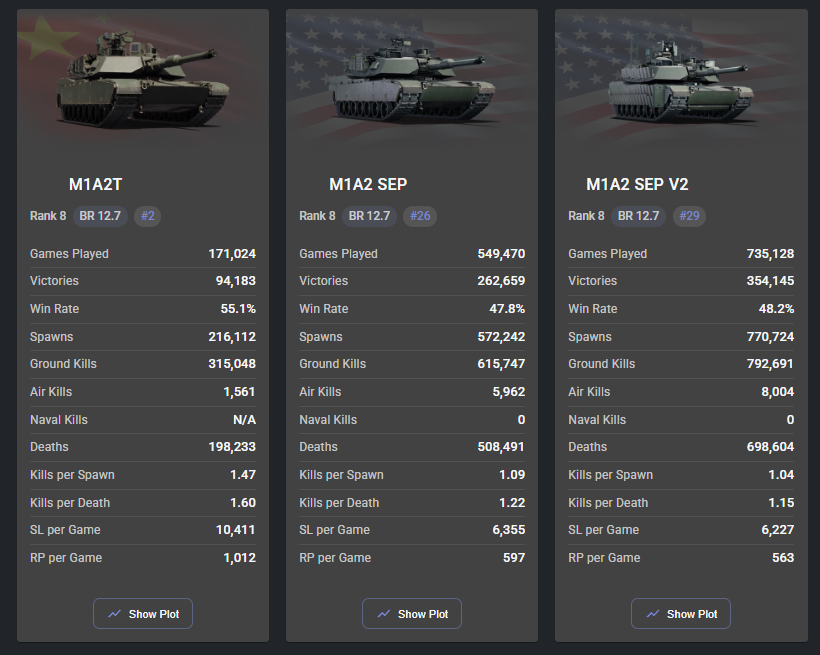This screenshot has height=655, width=820.
Task: Click the BR 12.7 badge on M1A2 SEP
Action: click(x=369, y=216)
